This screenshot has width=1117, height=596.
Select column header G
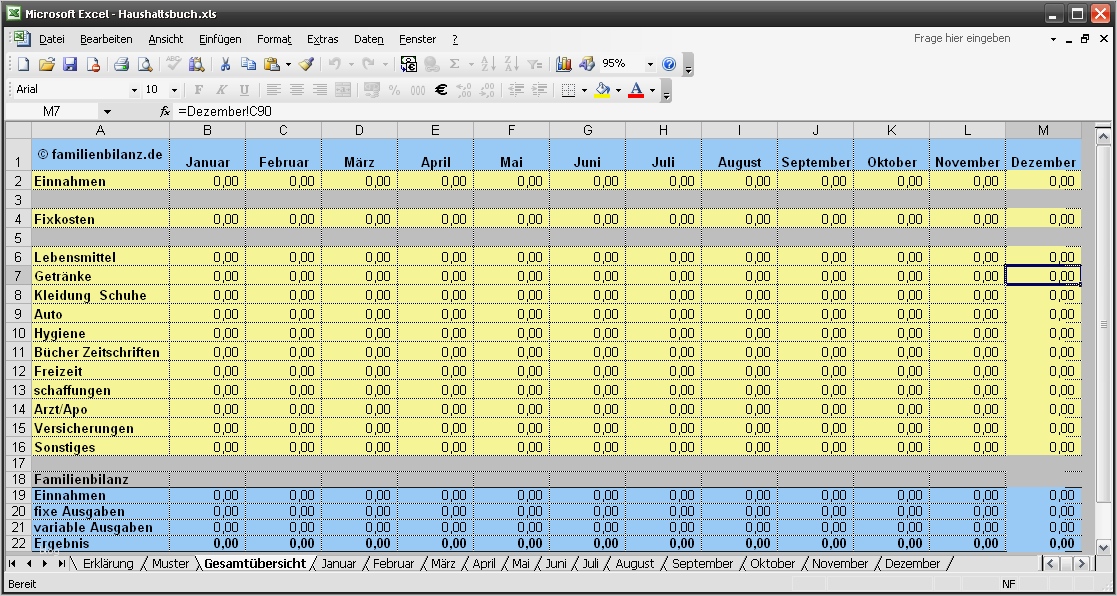pos(587,130)
